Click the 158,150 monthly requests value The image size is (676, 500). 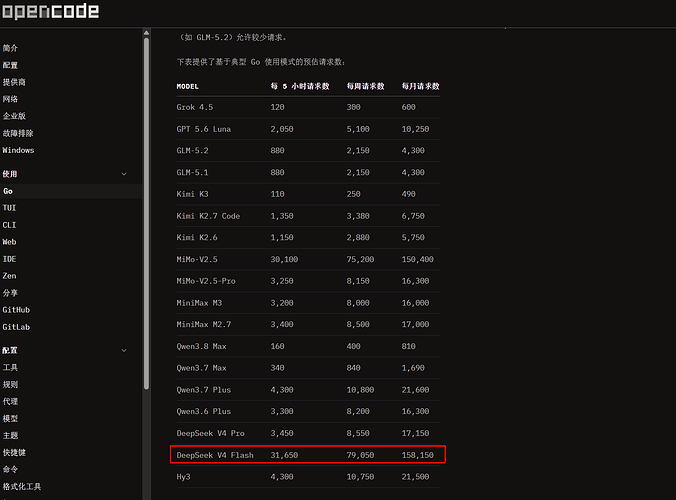pos(418,456)
